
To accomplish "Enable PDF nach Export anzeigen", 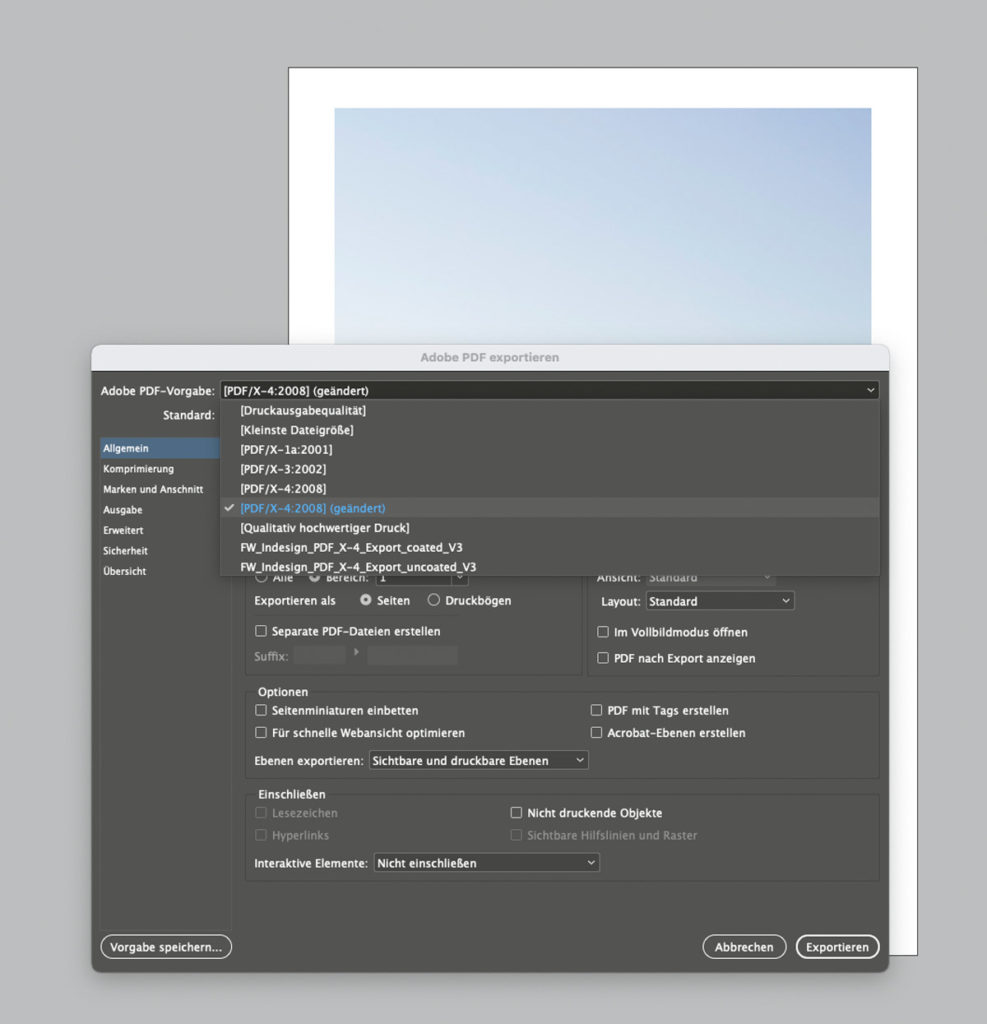I will 603,658.
